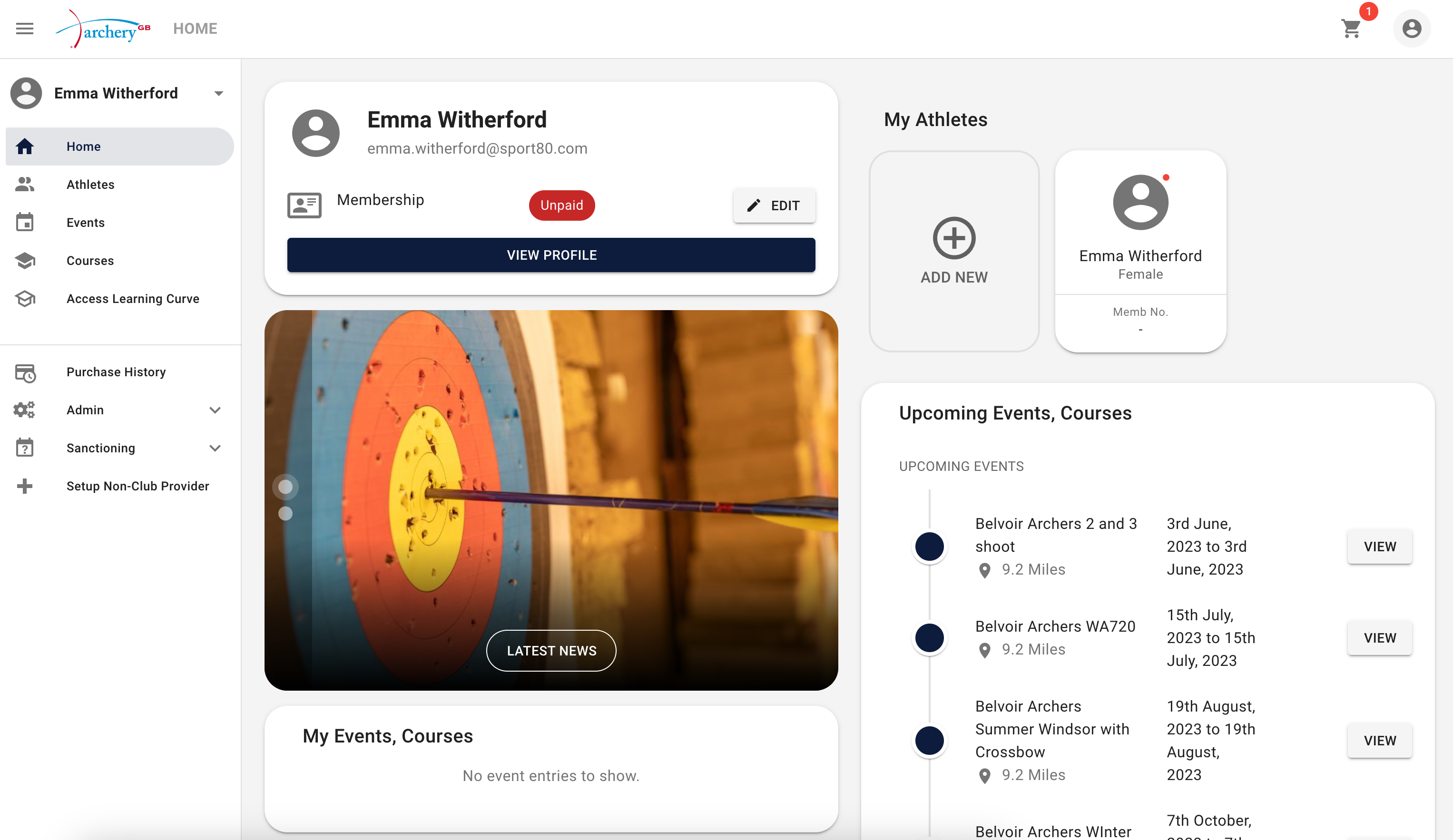Click the VIEW PROFILE button
The width and height of the screenshot is (1453, 840).
pyautogui.click(x=551, y=254)
